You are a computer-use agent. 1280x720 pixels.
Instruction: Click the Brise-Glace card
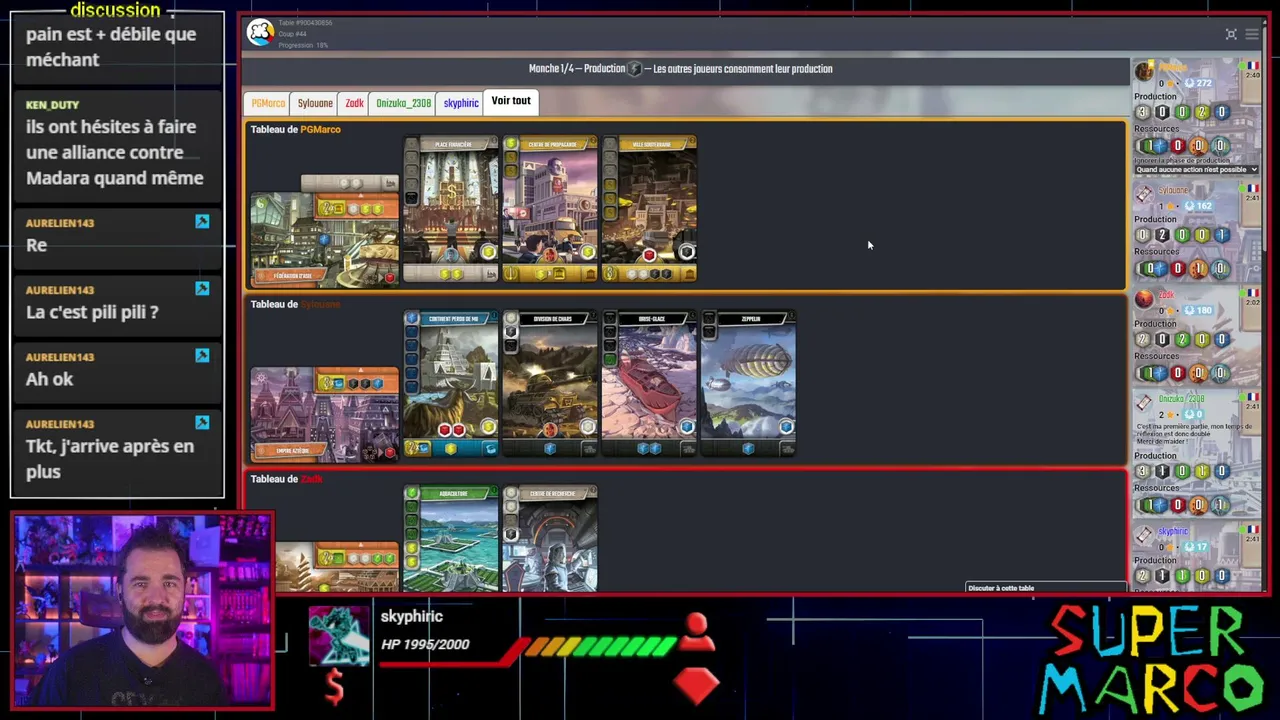[x=649, y=385]
